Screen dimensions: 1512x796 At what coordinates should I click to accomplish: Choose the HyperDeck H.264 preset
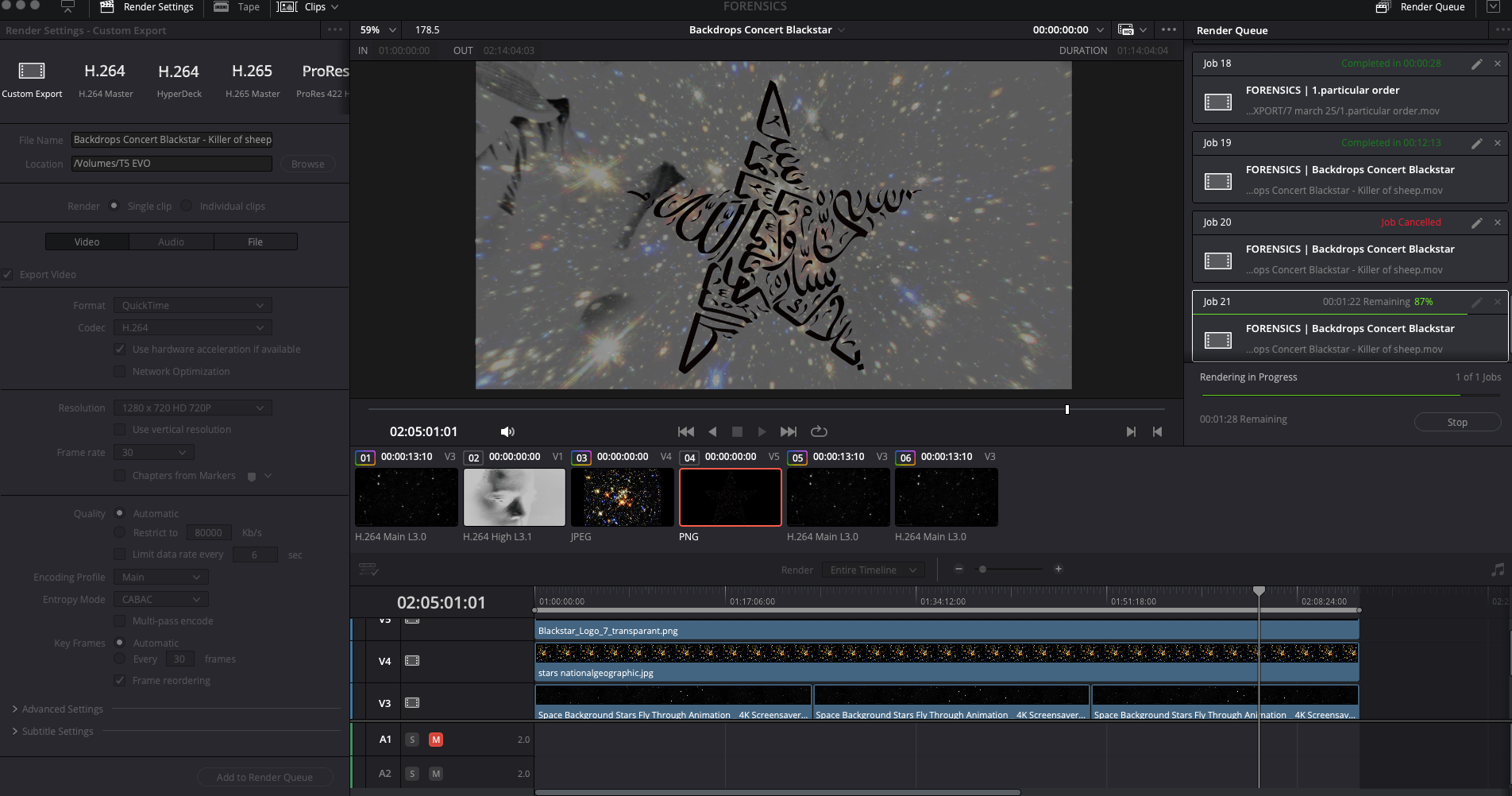[179, 80]
